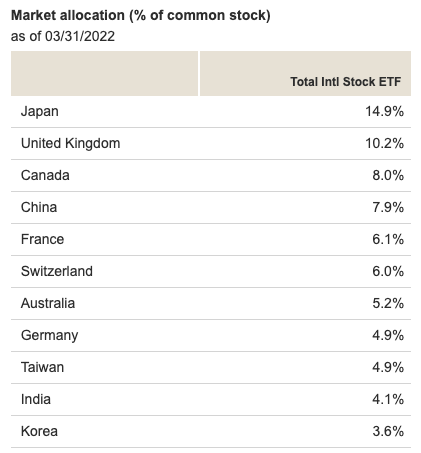Select the Switzerland row label
The height and width of the screenshot is (453, 421).
(x=57, y=271)
